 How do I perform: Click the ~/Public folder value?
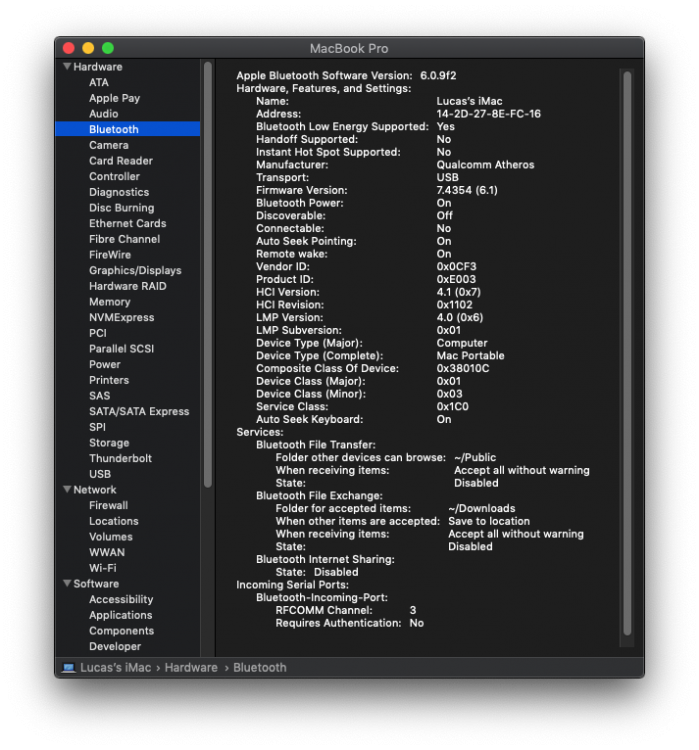pos(475,457)
